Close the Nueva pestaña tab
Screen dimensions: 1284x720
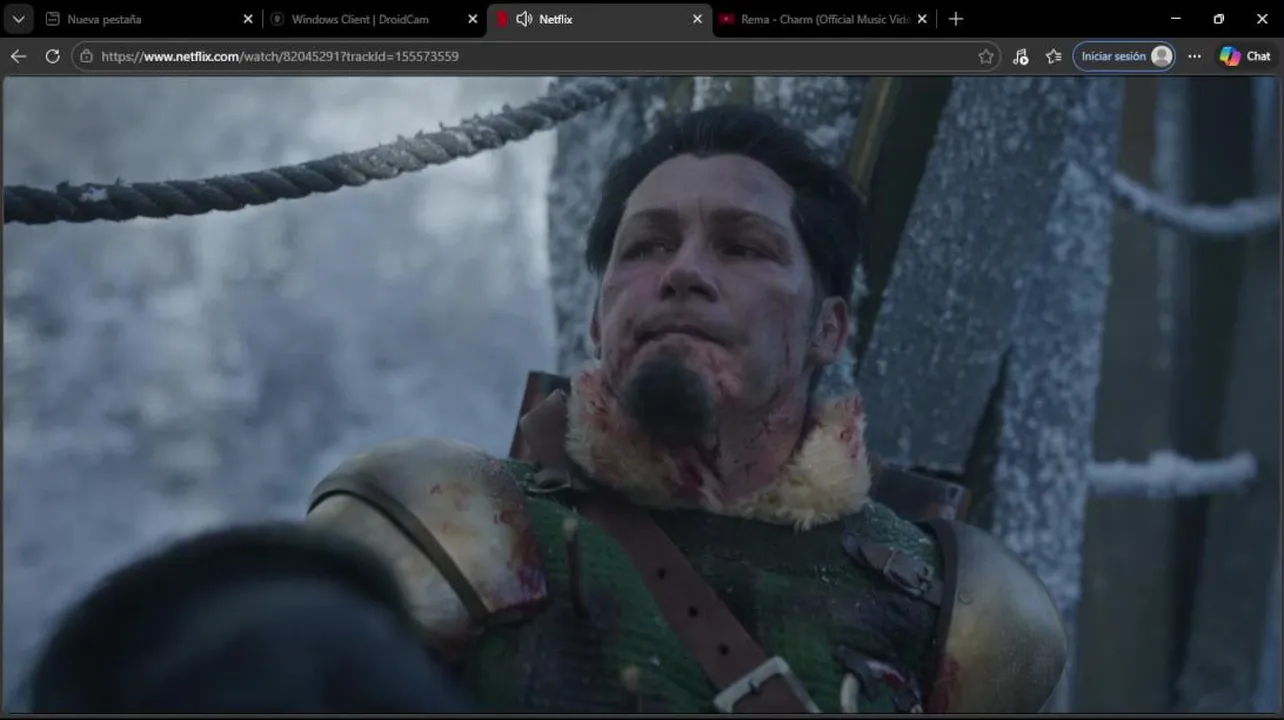[248, 19]
